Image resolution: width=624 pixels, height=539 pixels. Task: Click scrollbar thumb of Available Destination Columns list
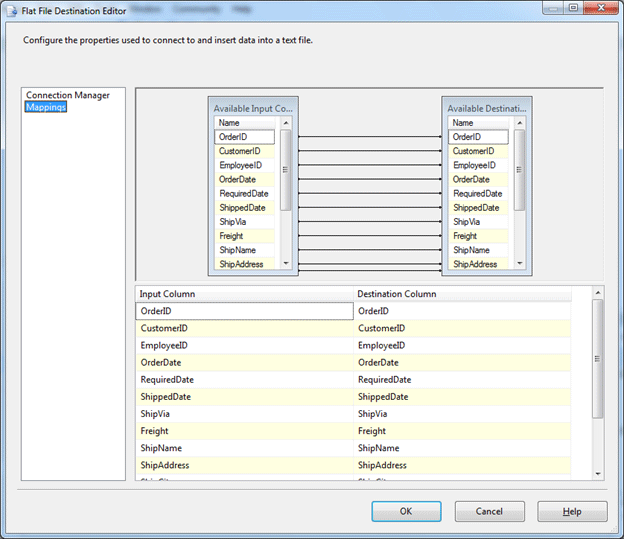[519, 170]
